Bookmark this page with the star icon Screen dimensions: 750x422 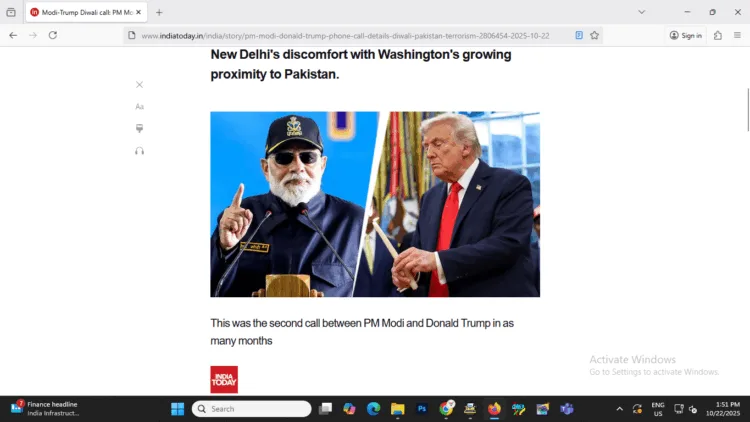[594, 35]
